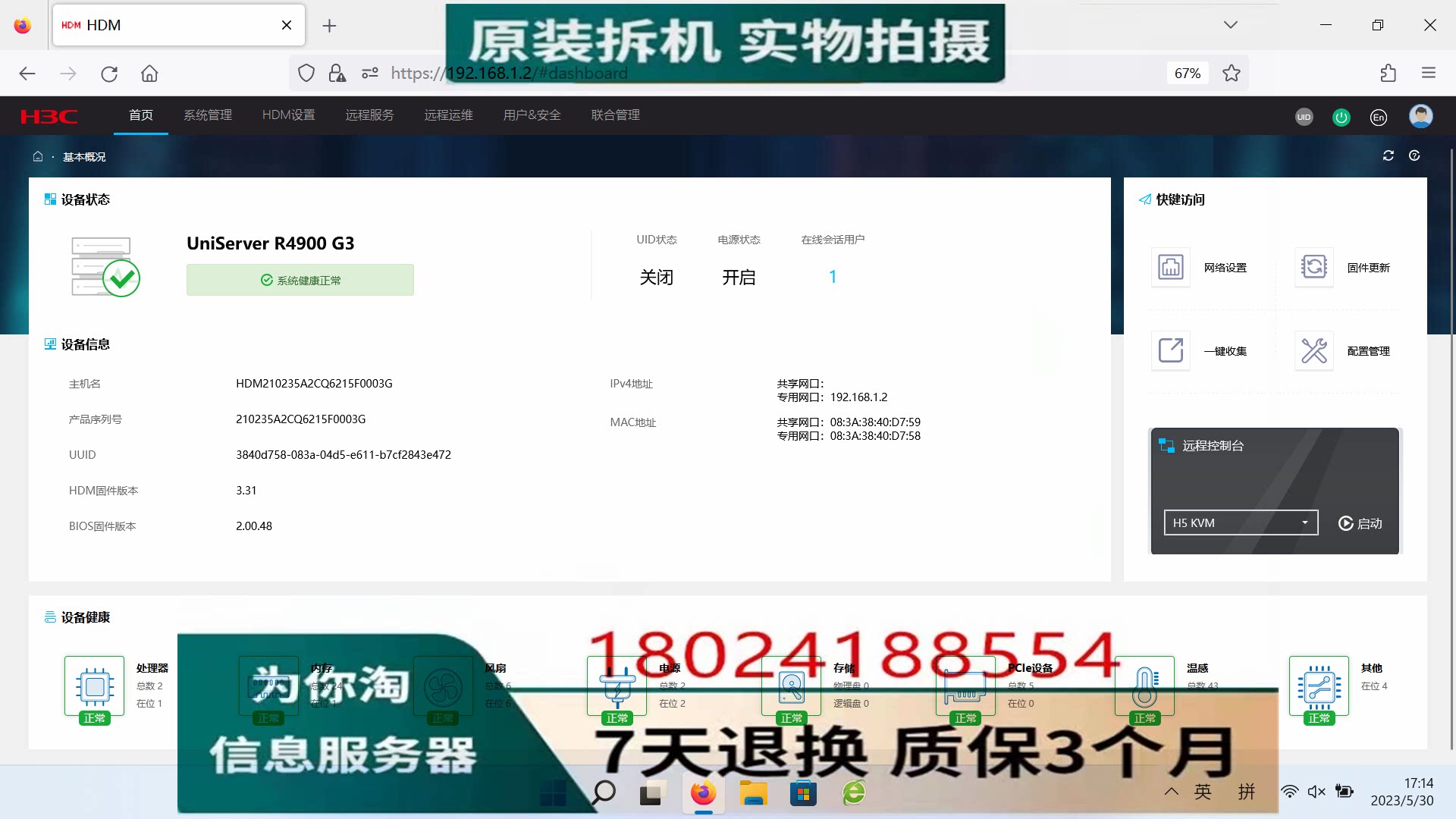This screenshot has width=1456, height=819.
Task: Click the 基本概况 breadcrumb
Action: (x=84, y=157)
